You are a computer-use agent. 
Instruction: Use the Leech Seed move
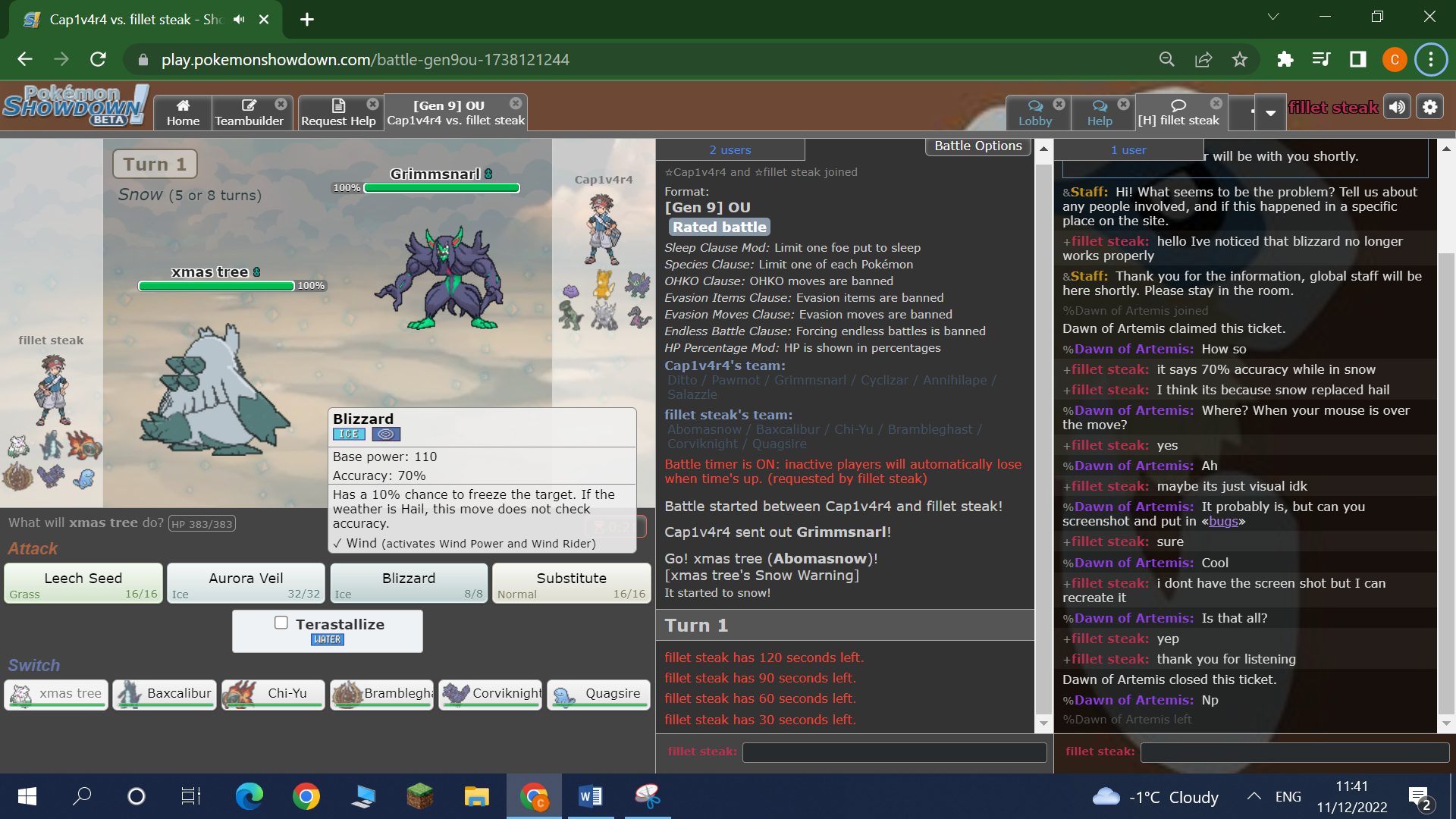point(83,584)
